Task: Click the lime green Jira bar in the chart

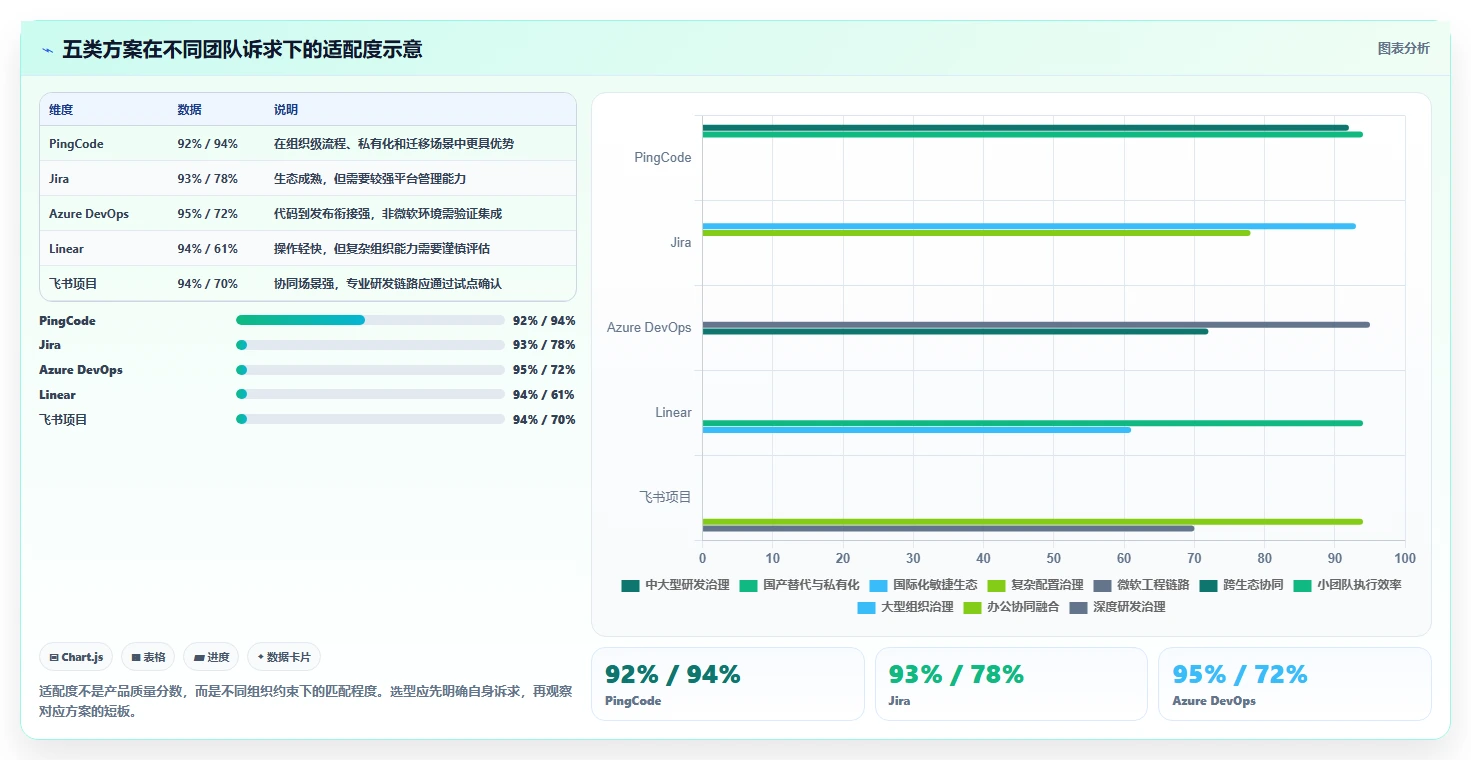Action: (x=976, y=233)
